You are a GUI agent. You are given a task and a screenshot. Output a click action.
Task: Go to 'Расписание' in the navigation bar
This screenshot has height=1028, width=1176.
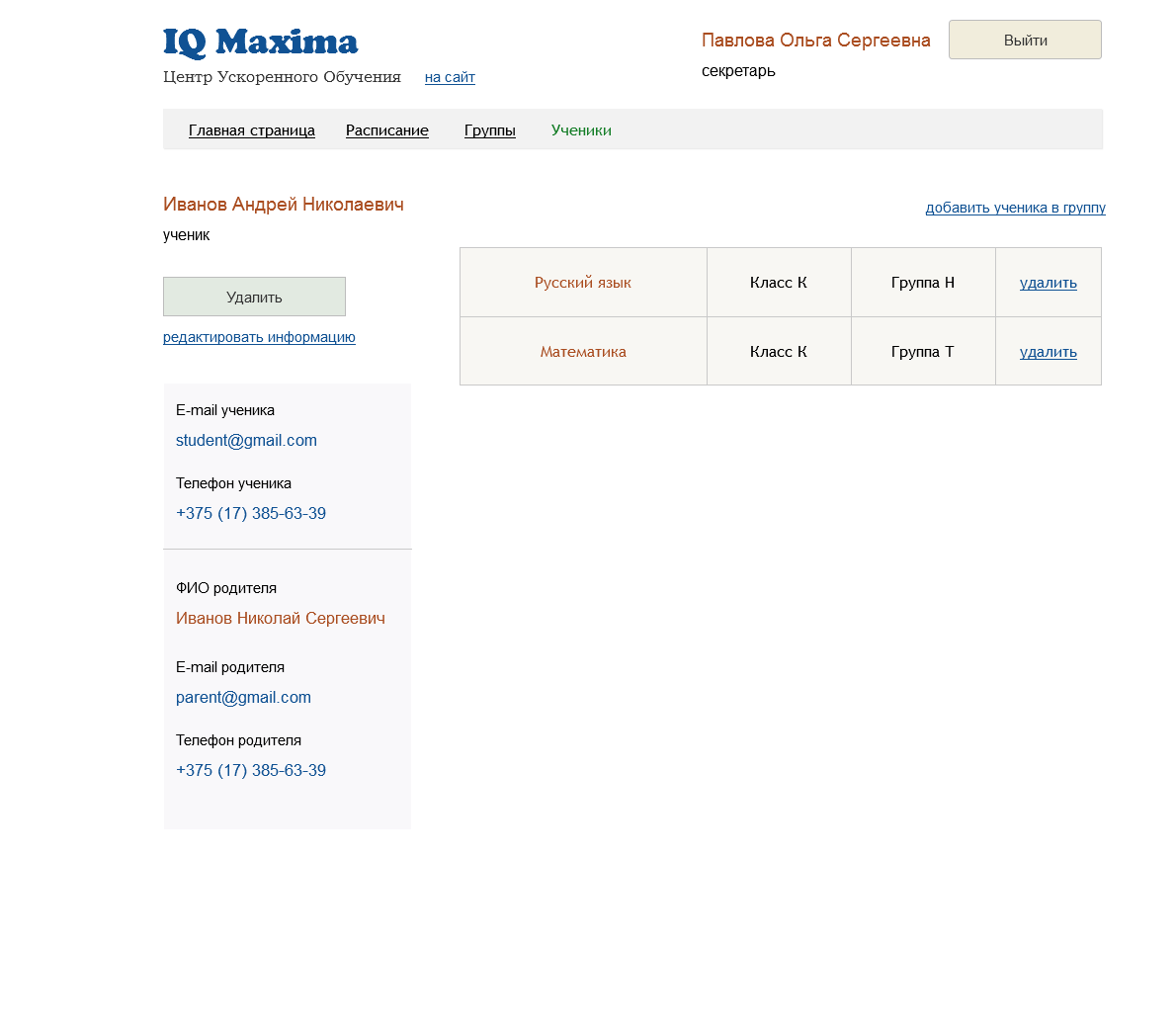tap(387, 130)
